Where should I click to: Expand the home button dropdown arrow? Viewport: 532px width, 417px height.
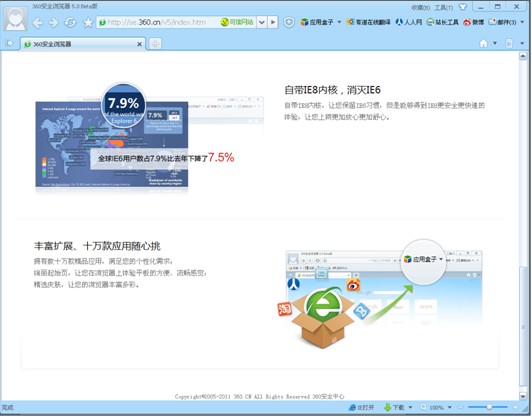[x=495, y=43]
